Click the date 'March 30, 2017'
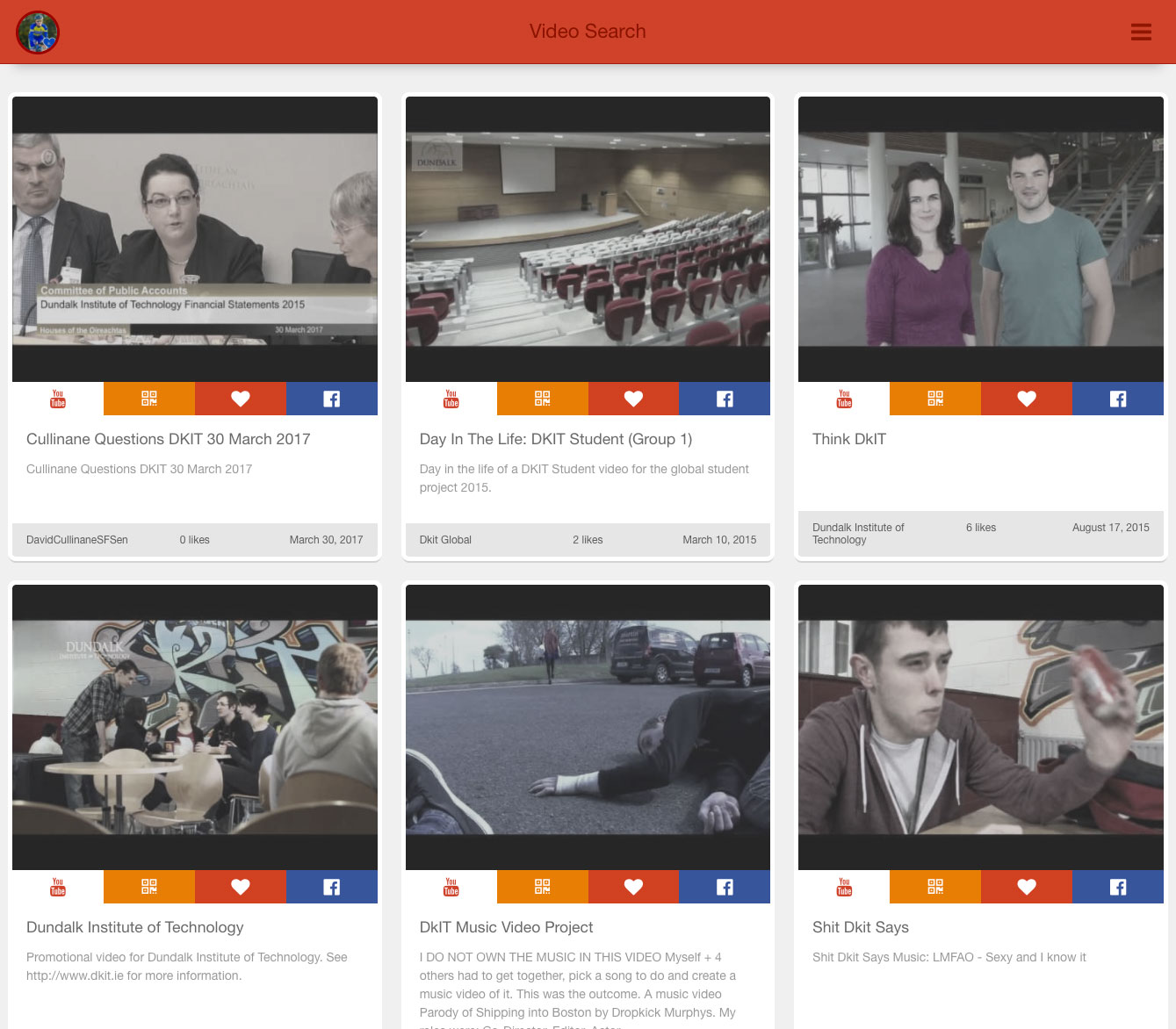The width and height of the screenshot is (1176, 1029). tap(326, 540)
